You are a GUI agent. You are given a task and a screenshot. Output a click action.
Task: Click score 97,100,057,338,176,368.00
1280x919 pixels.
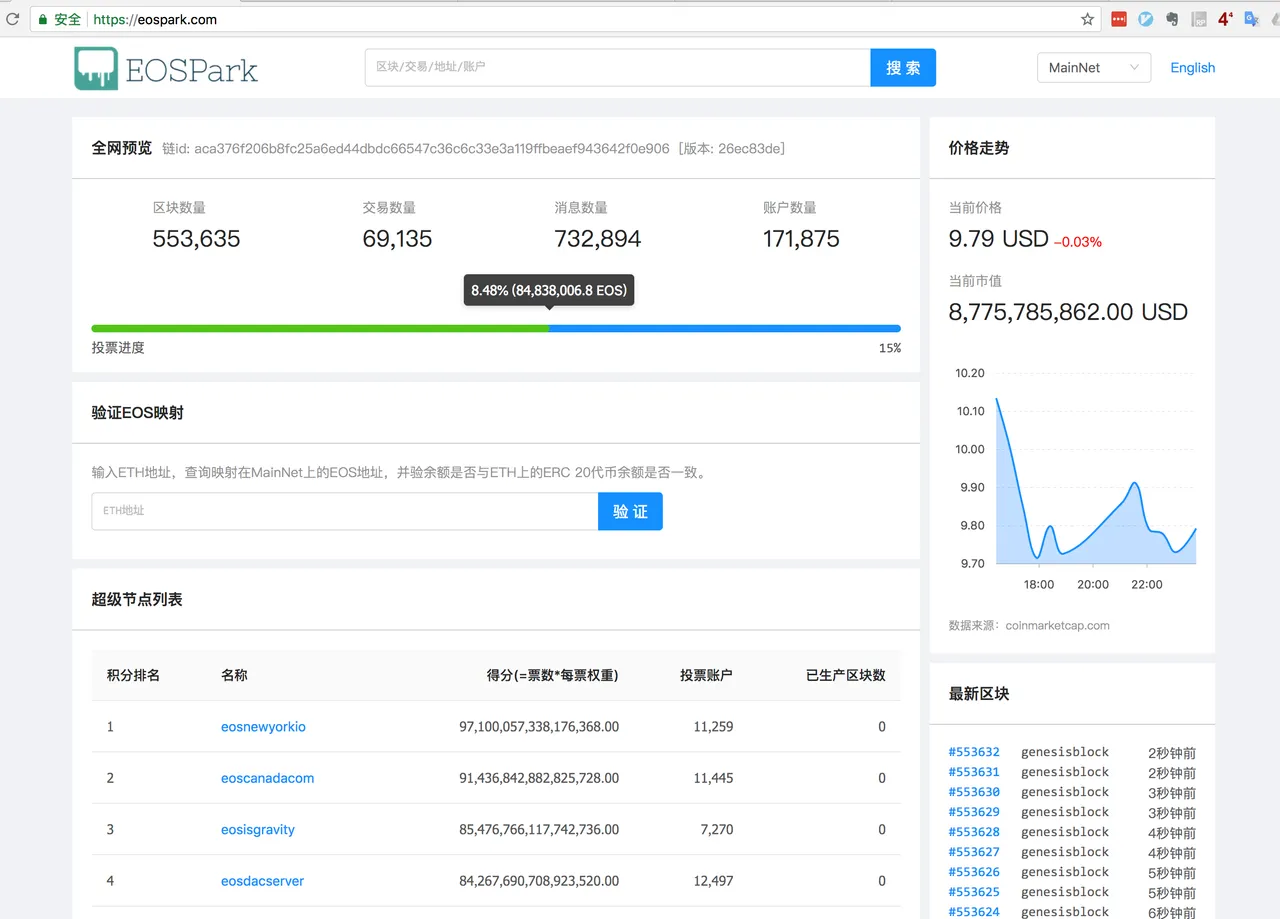tap(539, 727)
